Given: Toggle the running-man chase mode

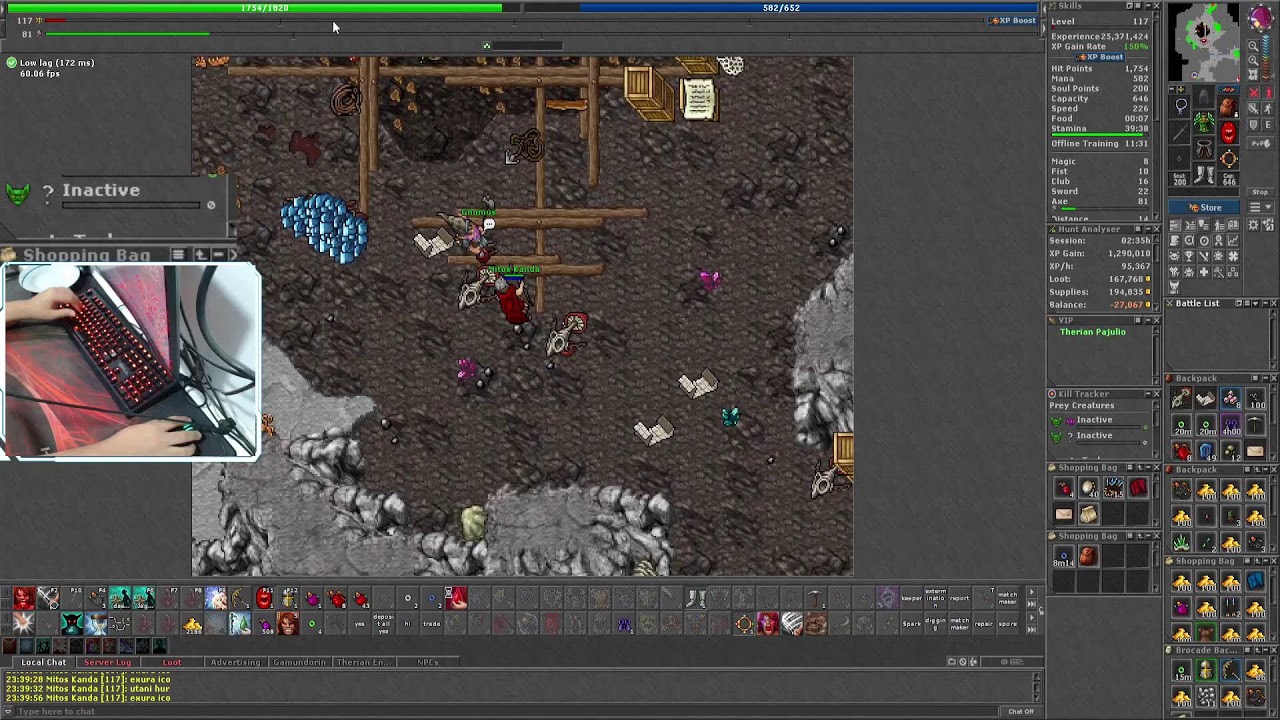Looking at the screenshot, I should point(1268,108).
